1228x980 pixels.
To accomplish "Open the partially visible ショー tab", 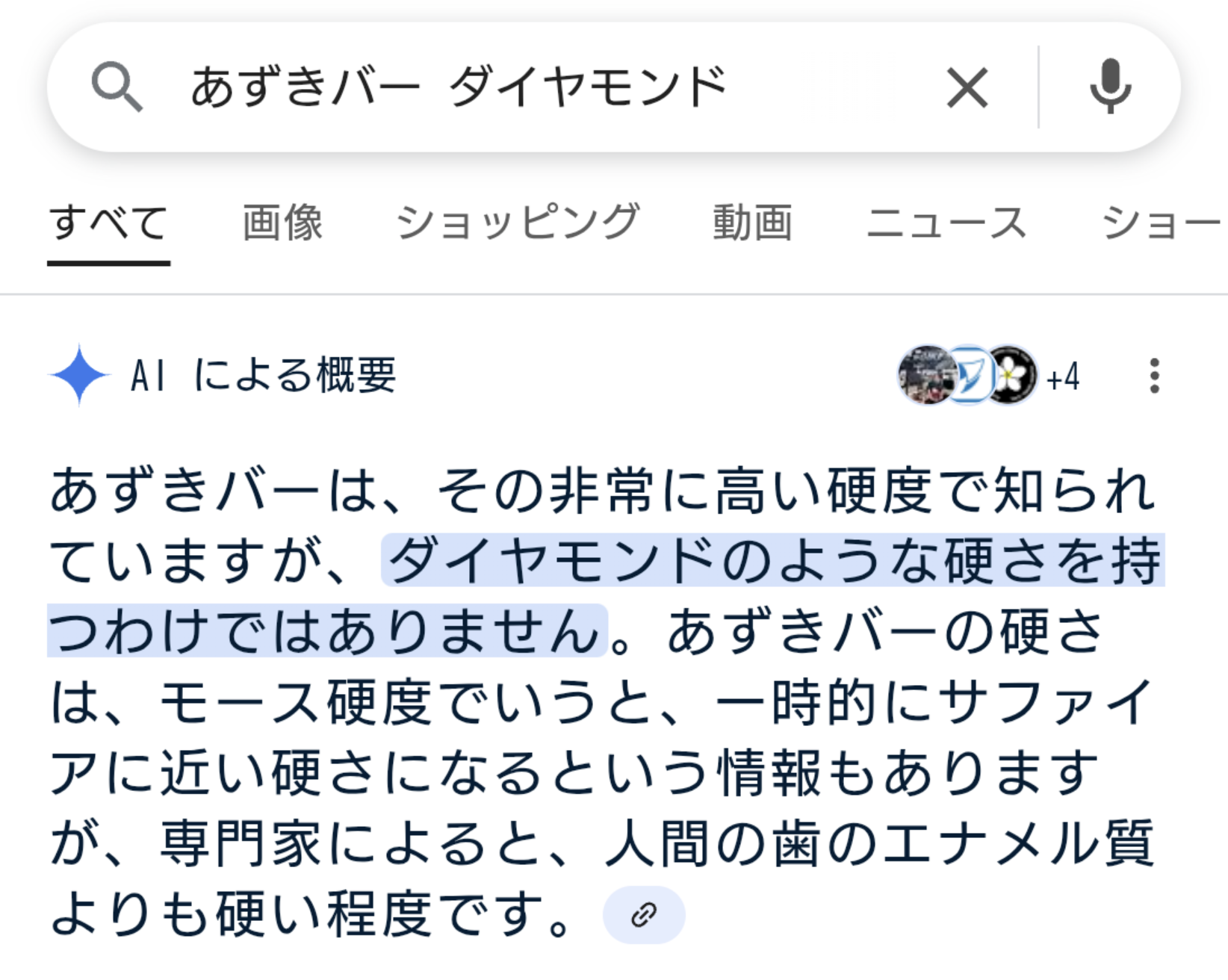I will [1162, 223].
